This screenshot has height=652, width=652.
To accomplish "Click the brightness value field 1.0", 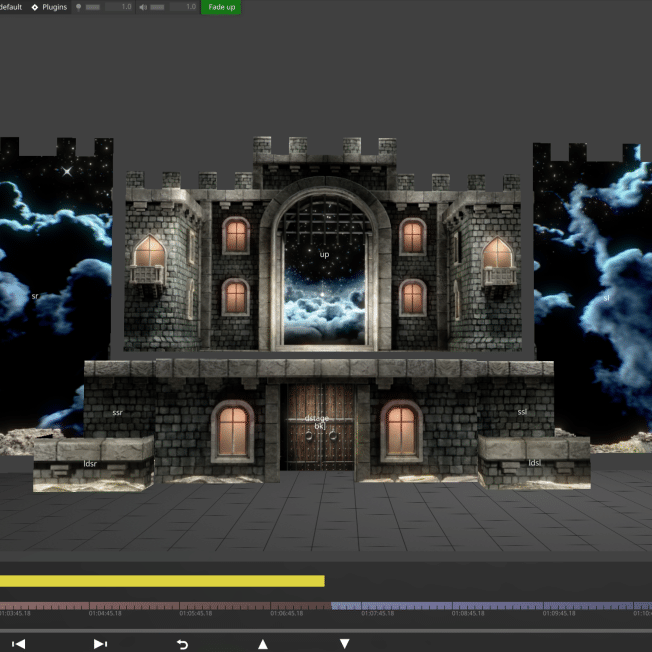I will point(119,7).
